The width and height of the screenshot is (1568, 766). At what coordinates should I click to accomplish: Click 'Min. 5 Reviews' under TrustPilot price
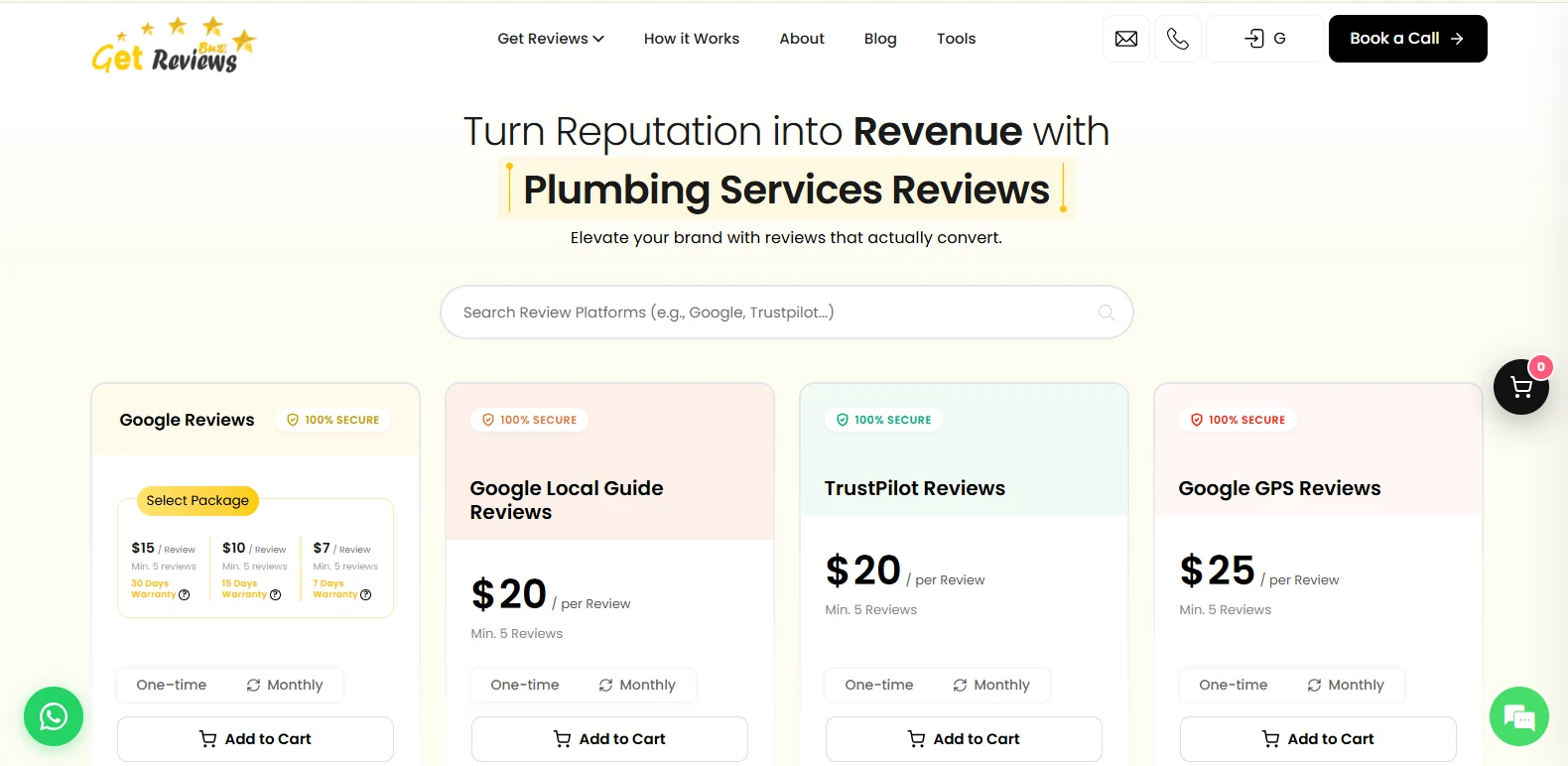[870, 610]
